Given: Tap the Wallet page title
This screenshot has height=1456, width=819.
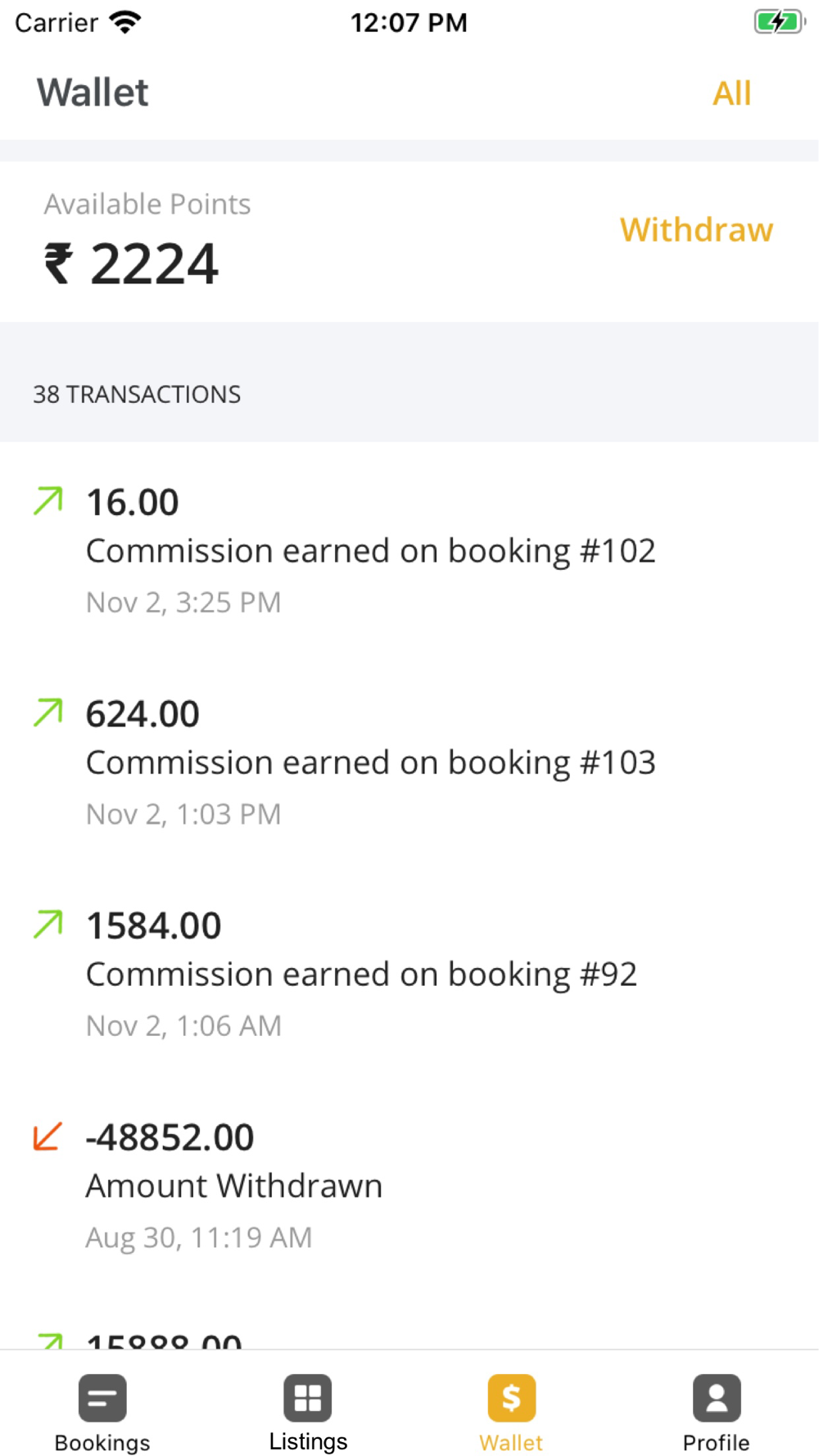Looking at the screenshot, I should pos(93,93).
